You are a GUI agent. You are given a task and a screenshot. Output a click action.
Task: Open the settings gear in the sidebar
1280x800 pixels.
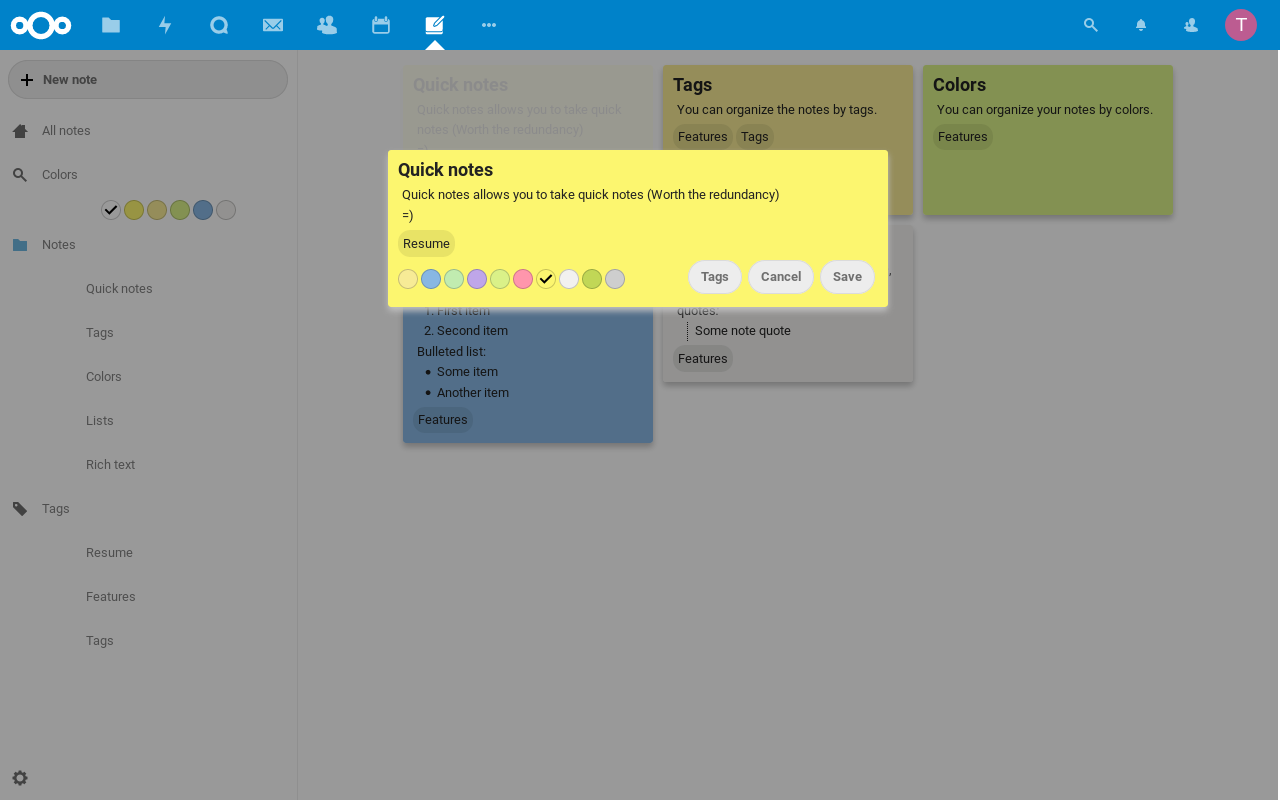pyautogui.click(x=20, y=778)
